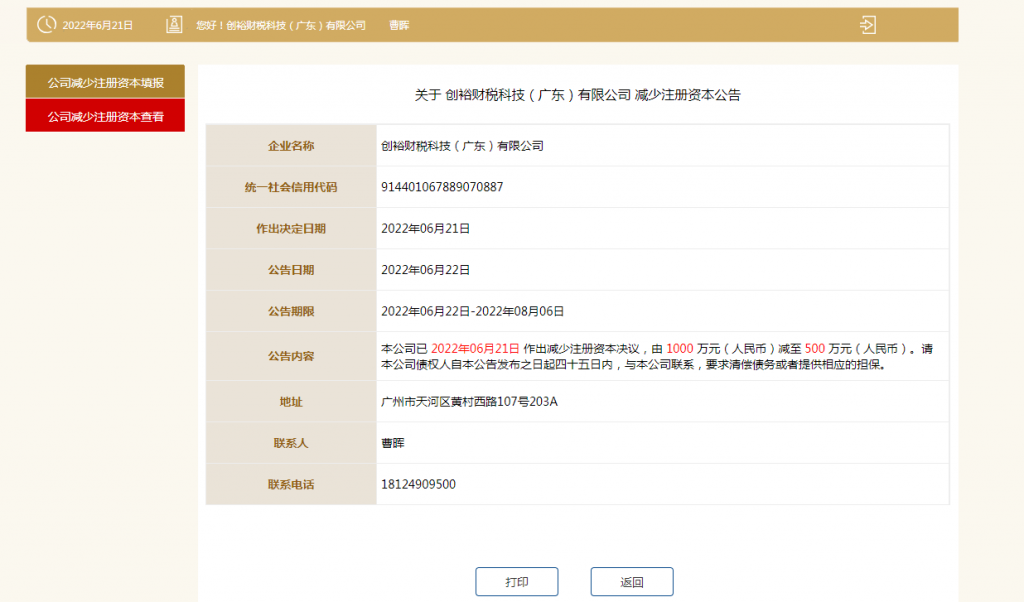Click the 公告内容 label cell
Viewport: 1024px width, 602px height.
[291, 356]
